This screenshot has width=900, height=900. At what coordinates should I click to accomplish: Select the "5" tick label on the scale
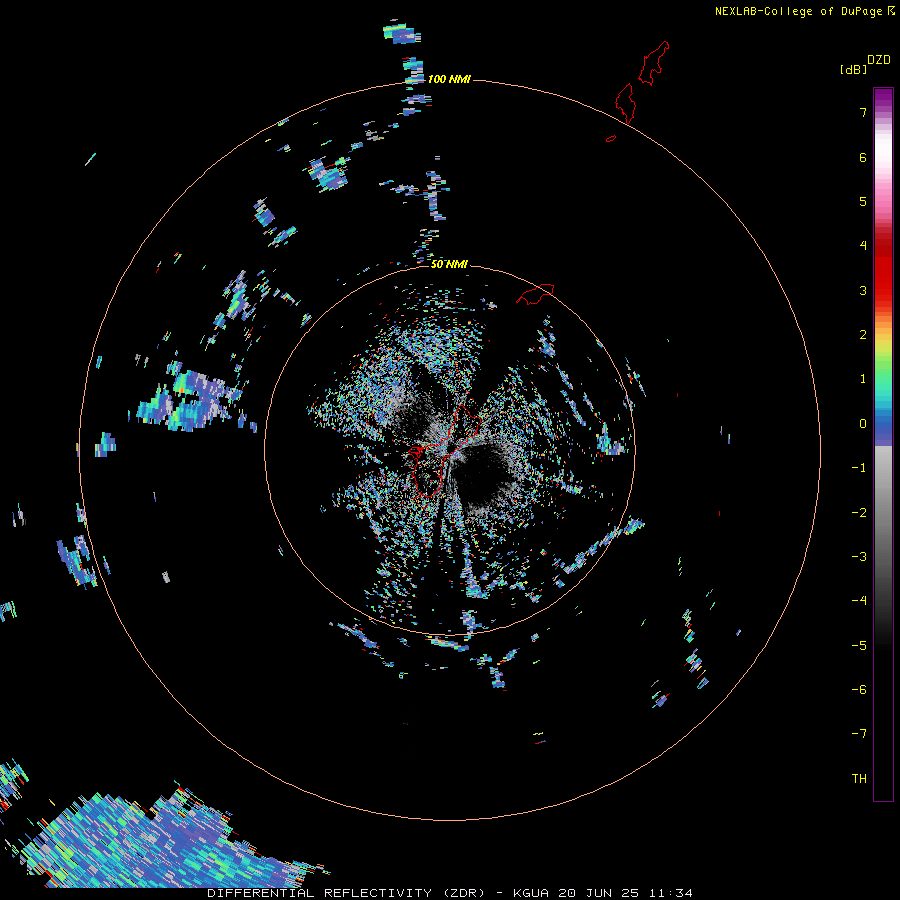point(863,201)
